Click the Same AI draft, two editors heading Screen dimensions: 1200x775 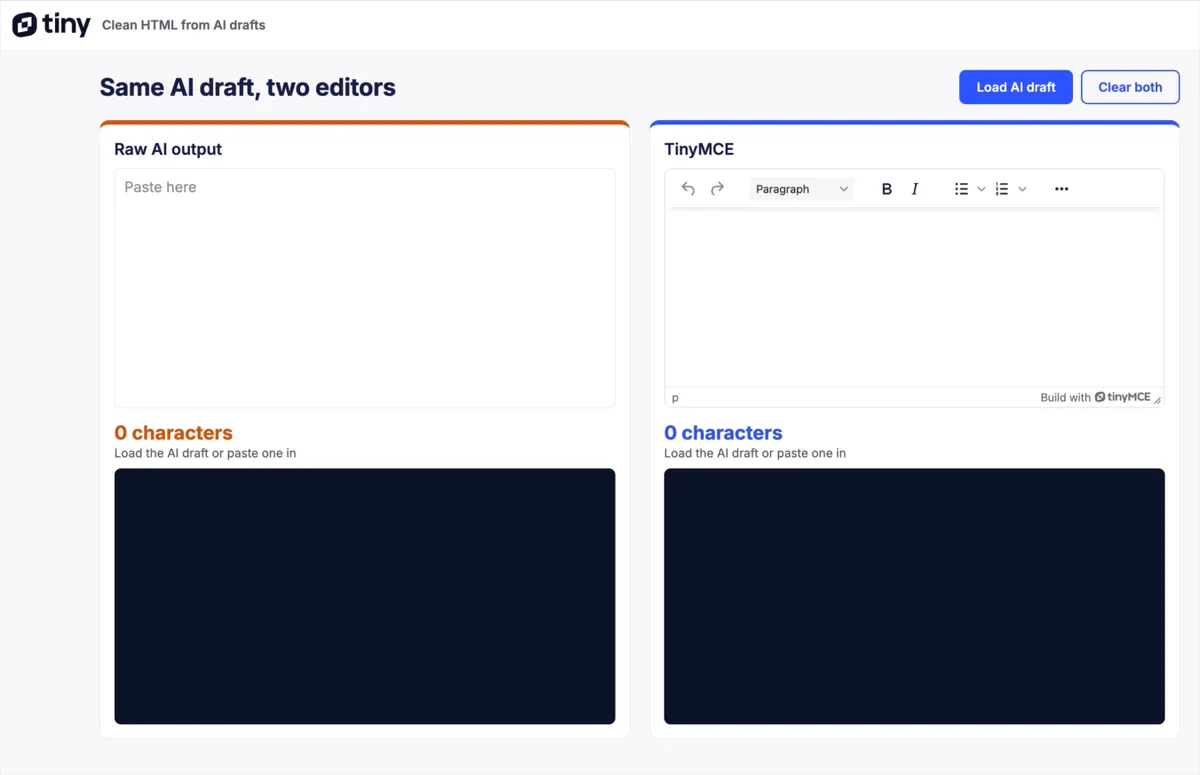[x=248, y=87]
